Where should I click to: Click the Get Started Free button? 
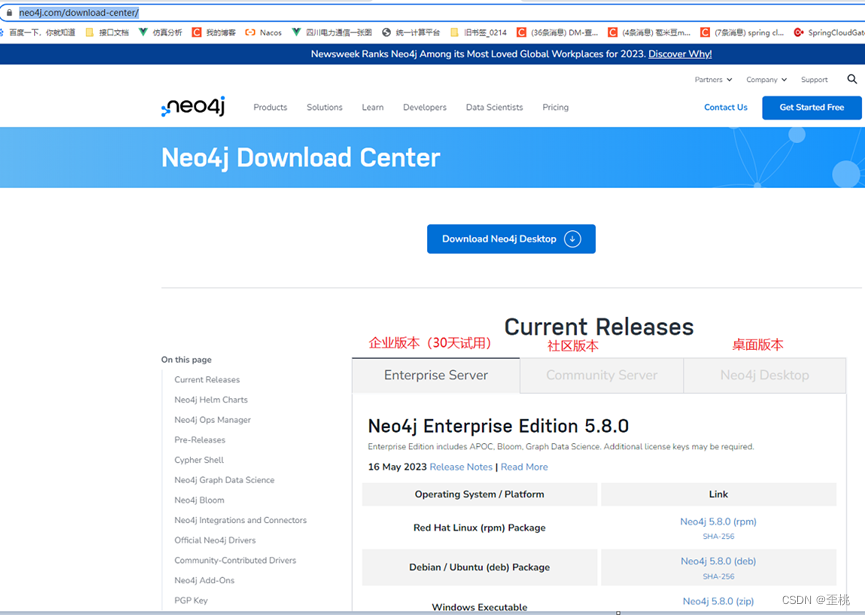click(x=811, y=108)
